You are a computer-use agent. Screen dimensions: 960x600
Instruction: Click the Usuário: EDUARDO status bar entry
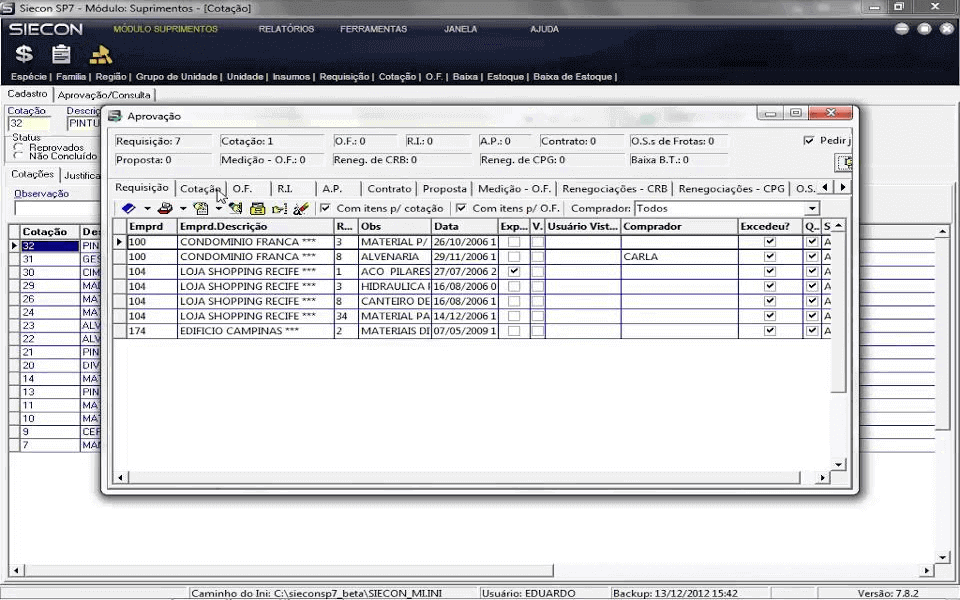pyautogui.click(x=528, y=593)
